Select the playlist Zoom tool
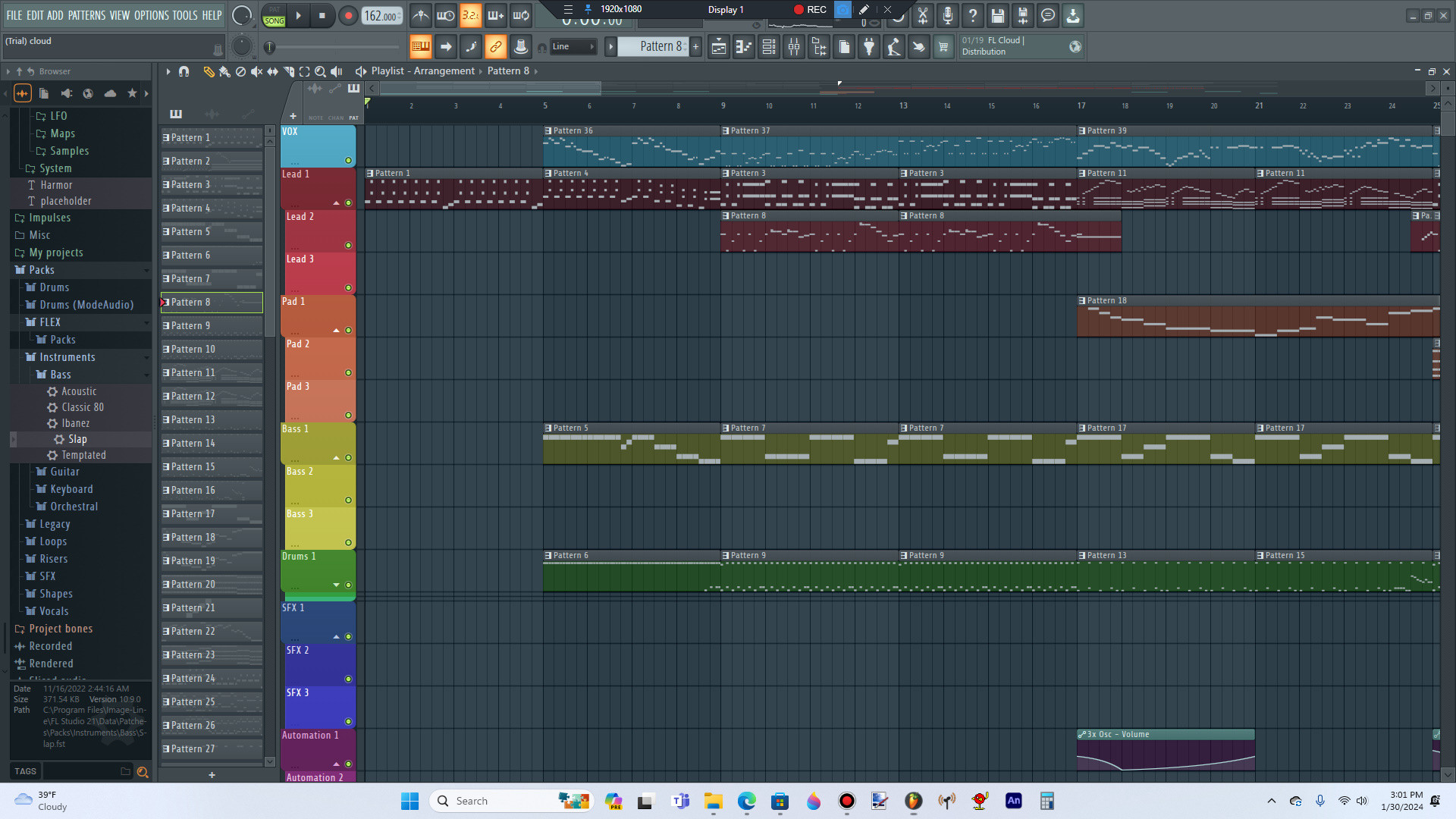 pos(320,71)
